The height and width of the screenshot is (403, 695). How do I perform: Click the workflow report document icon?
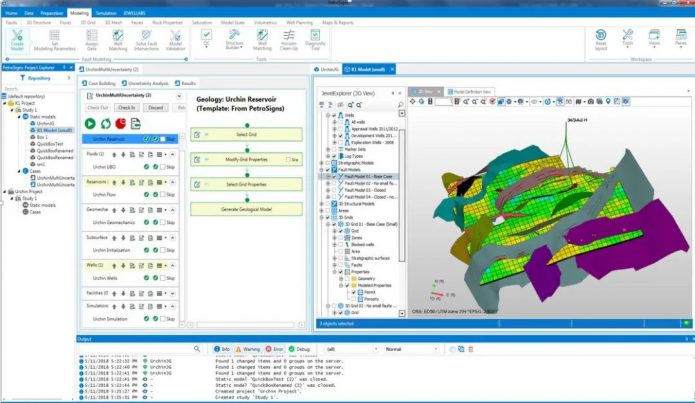pyautogui.click(x=136, y=123)
